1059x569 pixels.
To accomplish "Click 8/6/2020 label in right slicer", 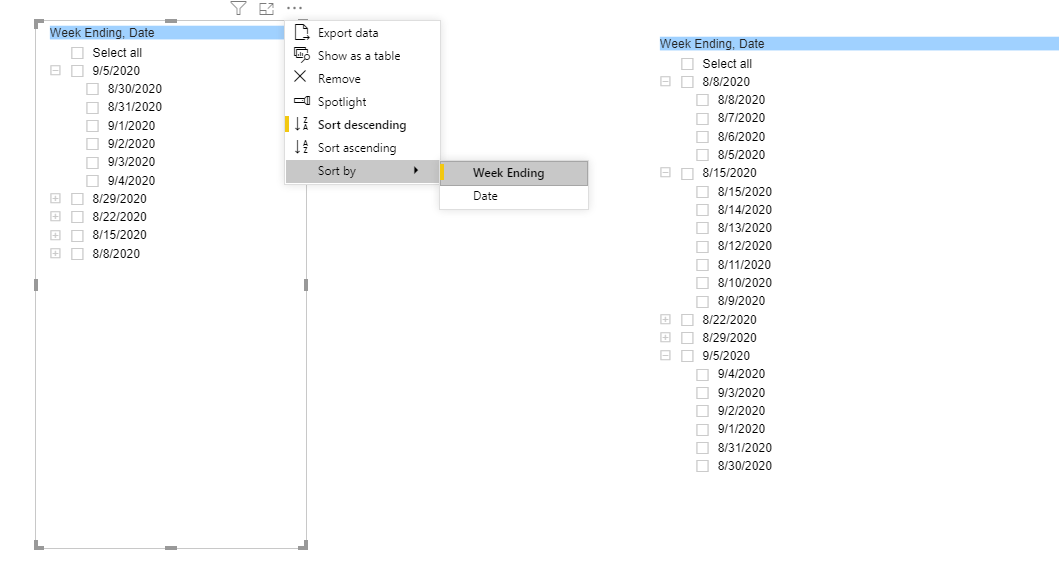I will coord(741,137).
